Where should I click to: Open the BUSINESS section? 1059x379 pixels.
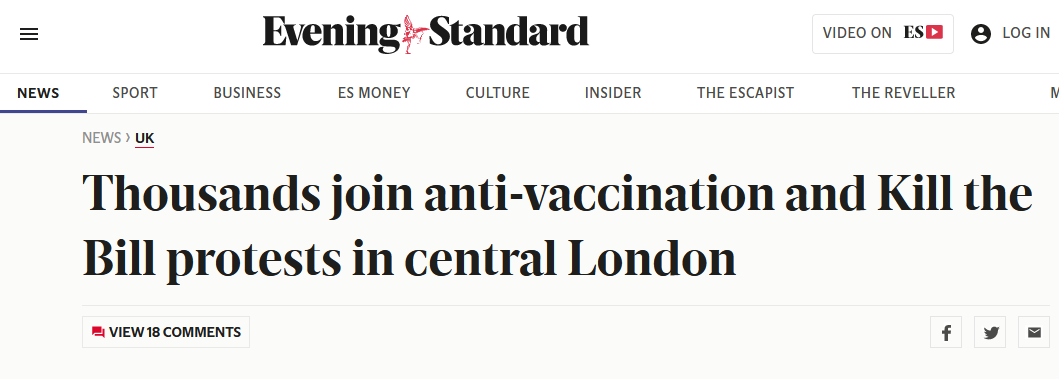click(x=247, y=93)
